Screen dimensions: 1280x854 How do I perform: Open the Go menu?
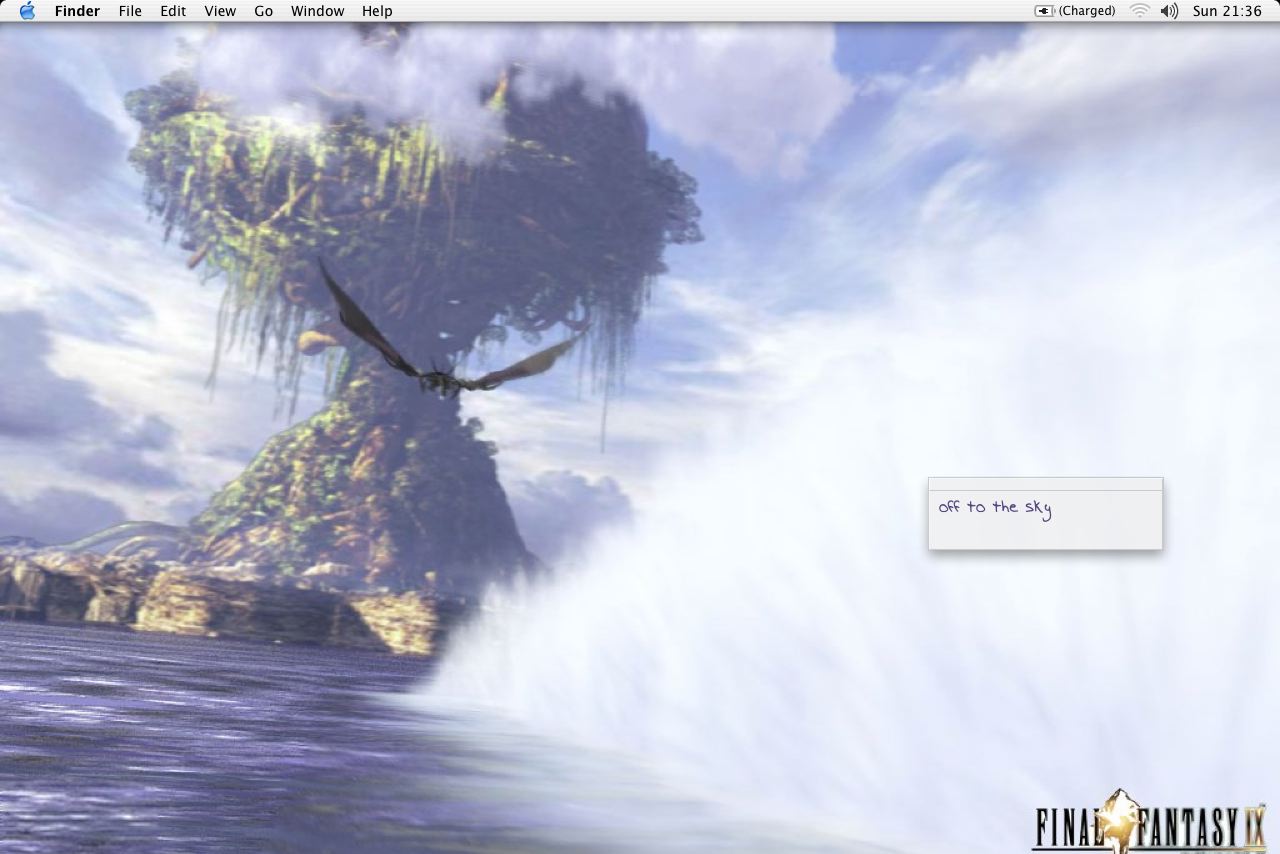[264, 11]
